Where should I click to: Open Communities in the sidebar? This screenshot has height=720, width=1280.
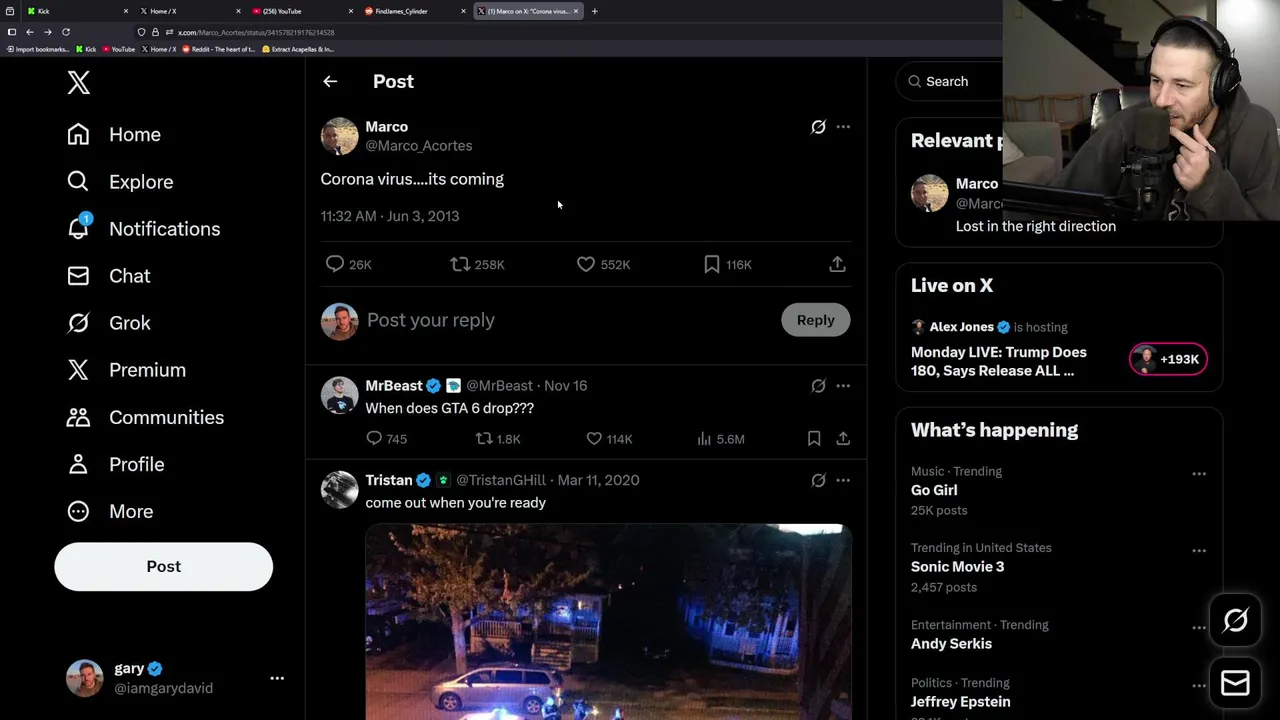145,417
